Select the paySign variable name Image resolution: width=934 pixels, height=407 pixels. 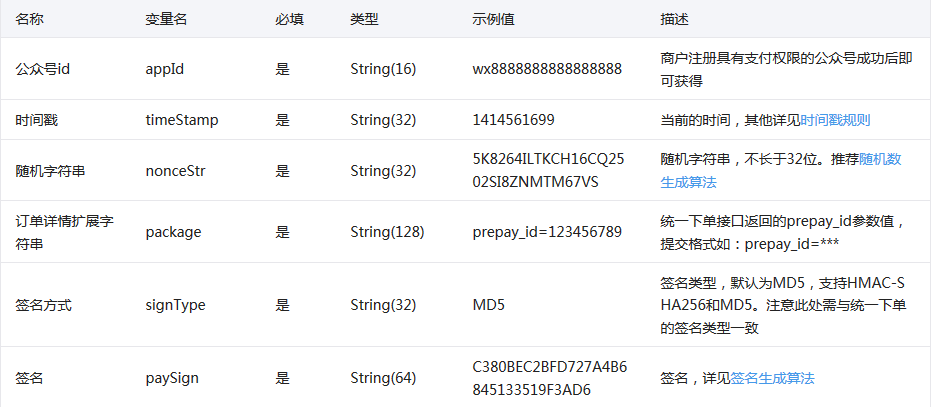pos(172,378)
